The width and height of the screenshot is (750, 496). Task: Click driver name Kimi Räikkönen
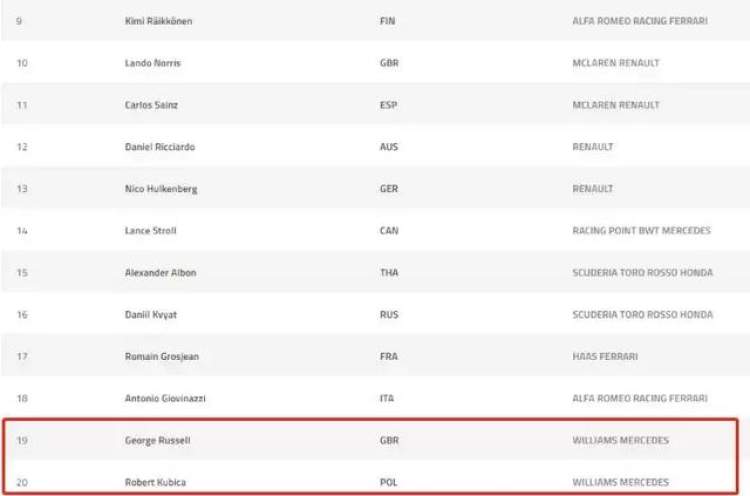pyautogui.click(x=158, y=21)
